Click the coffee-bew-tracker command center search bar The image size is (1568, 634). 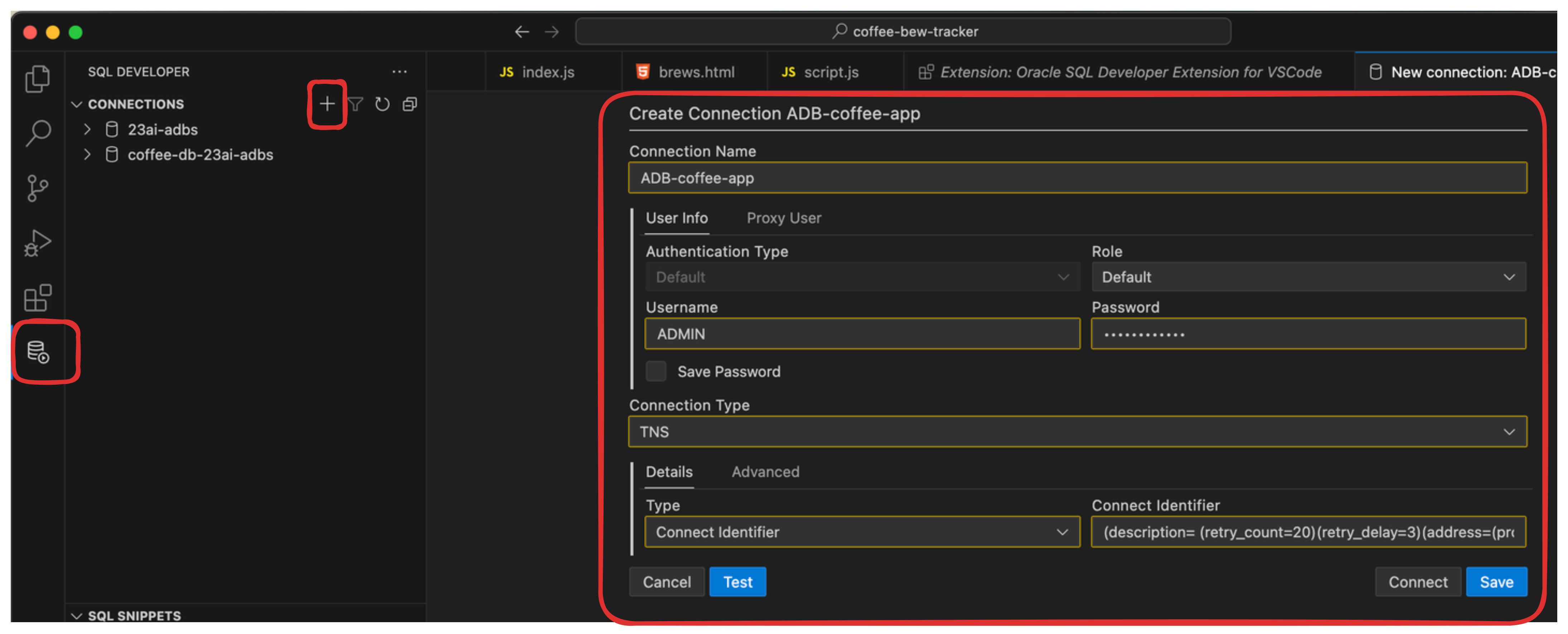[x=903, y=31]
